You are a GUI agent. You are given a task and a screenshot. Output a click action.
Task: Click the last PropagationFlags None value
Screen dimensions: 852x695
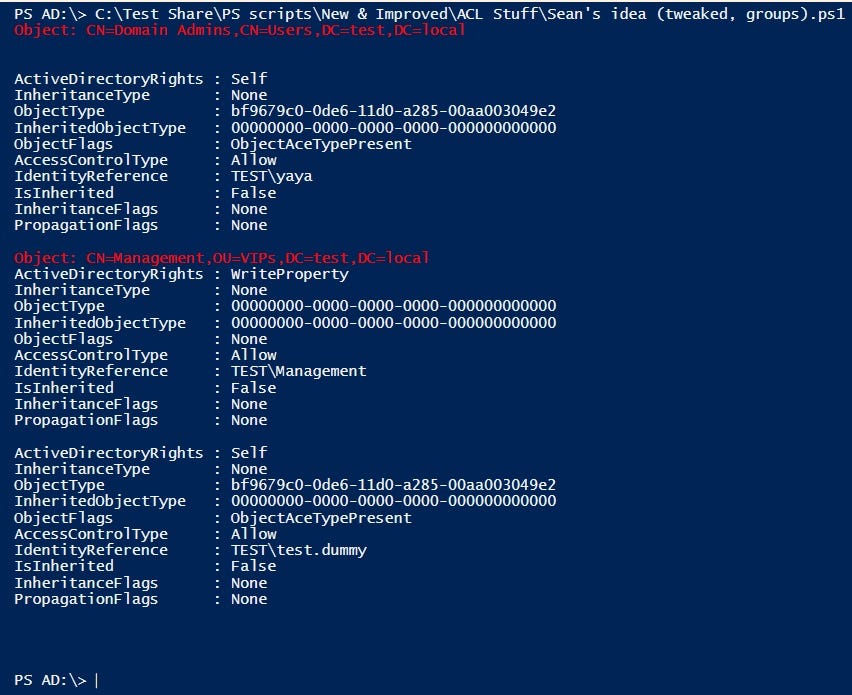pyautogui.click(x=249, y=599)
